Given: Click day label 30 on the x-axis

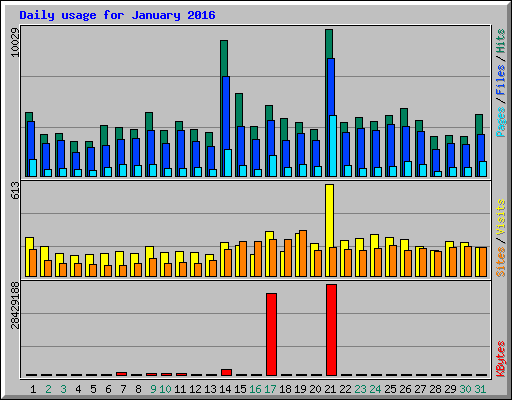Looking at the screenshot, I should [x=465, y=389].
